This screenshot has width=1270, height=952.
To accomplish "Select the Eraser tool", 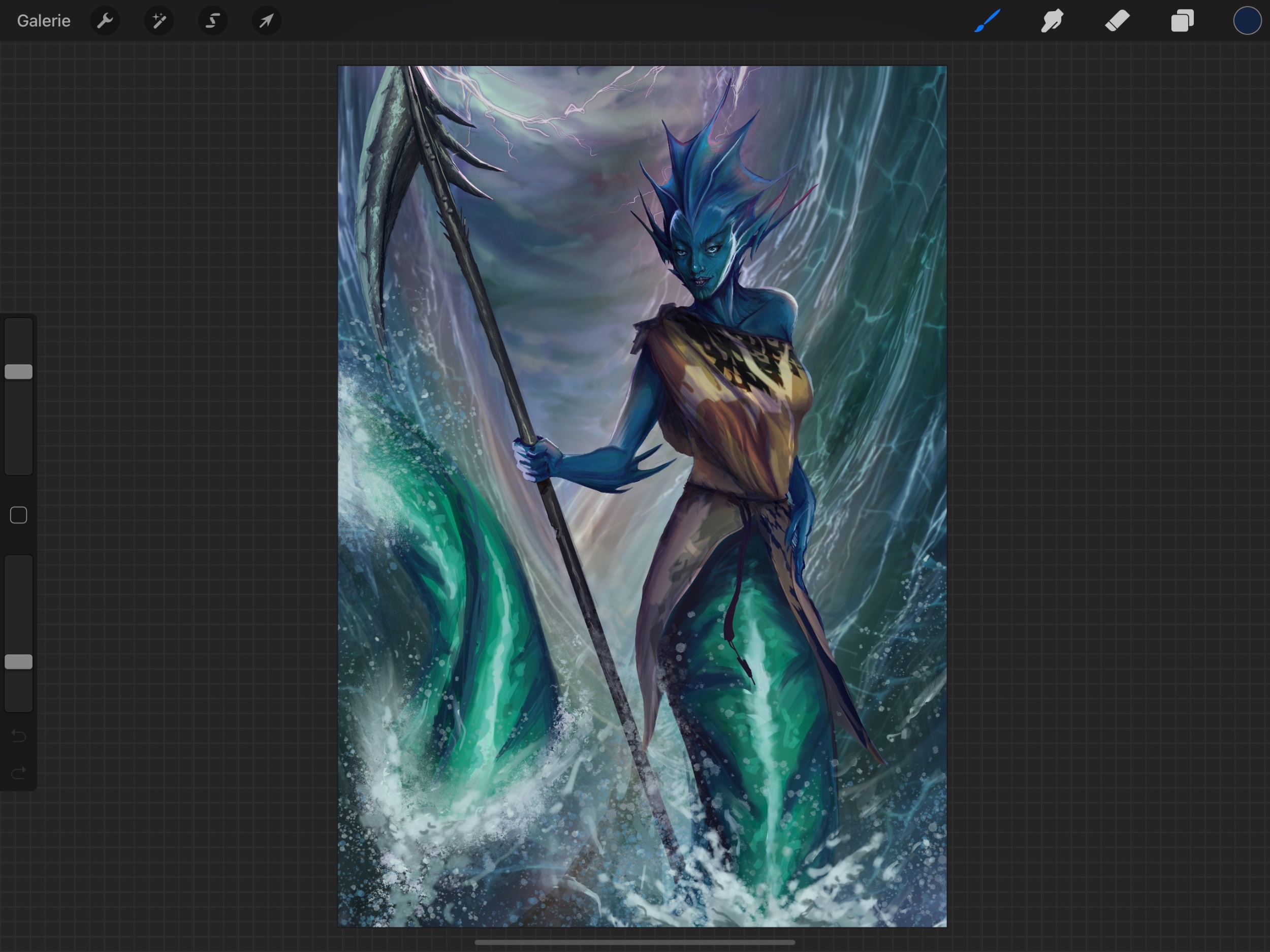I will pos(1117,21).
